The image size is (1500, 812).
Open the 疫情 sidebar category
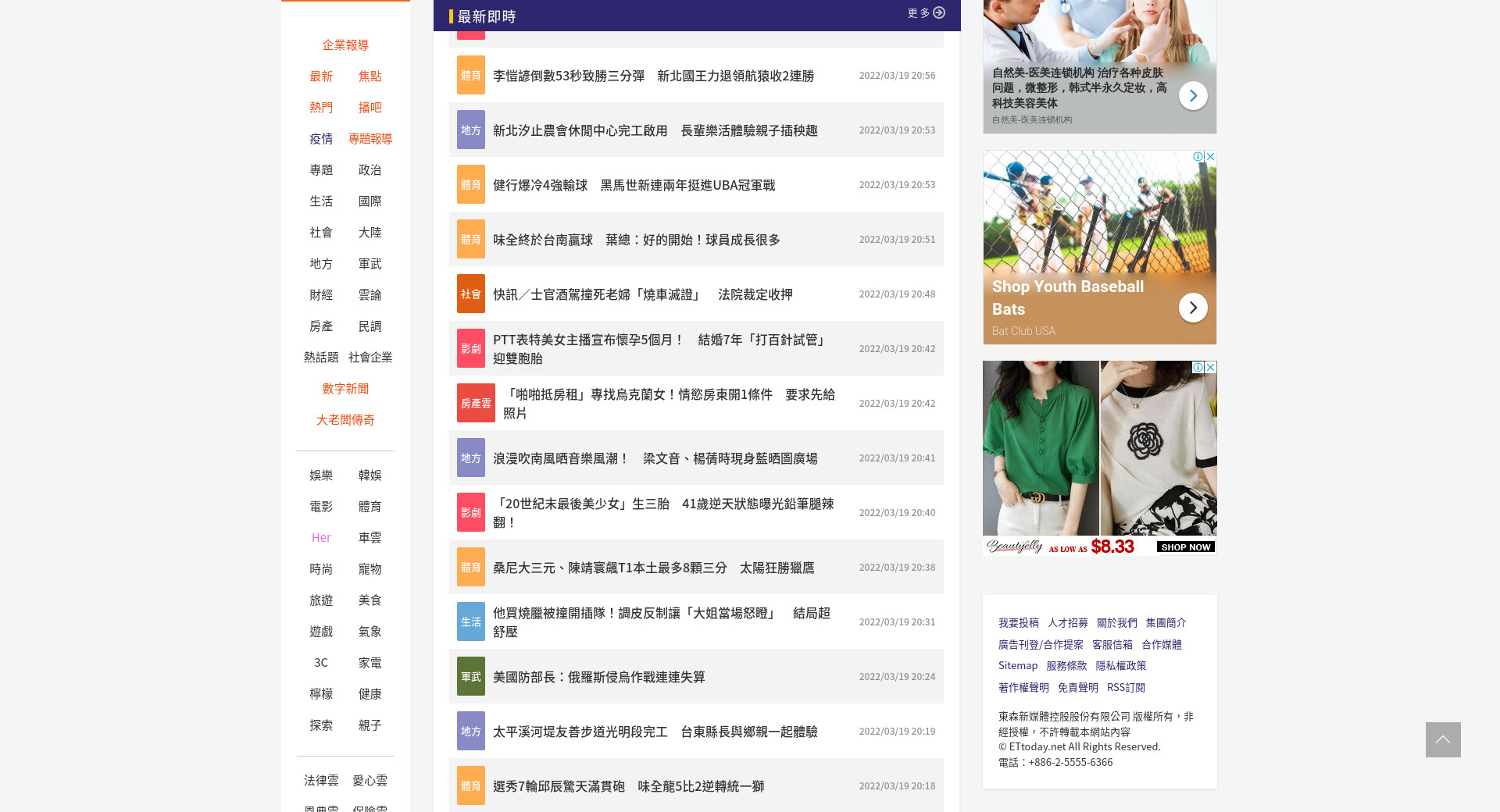click(321, 139)
